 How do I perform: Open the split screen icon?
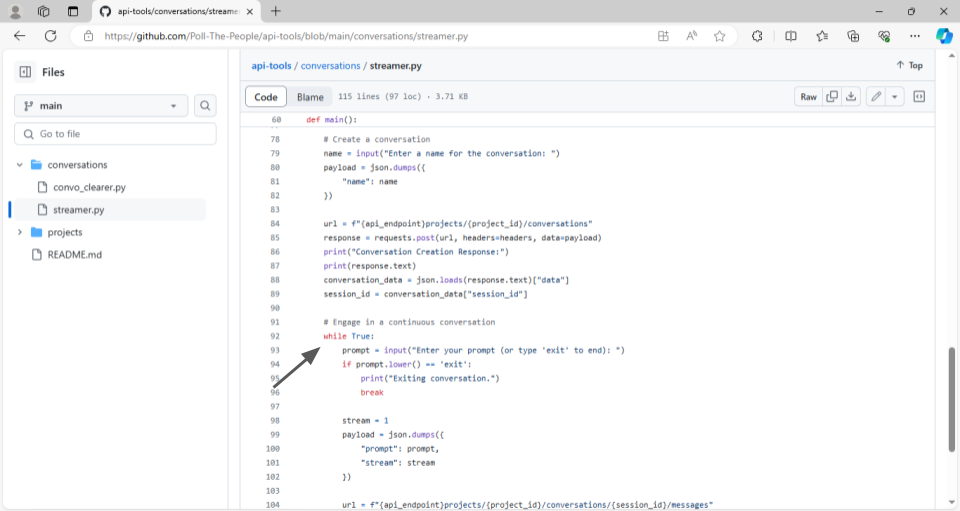tap(791, 36)
